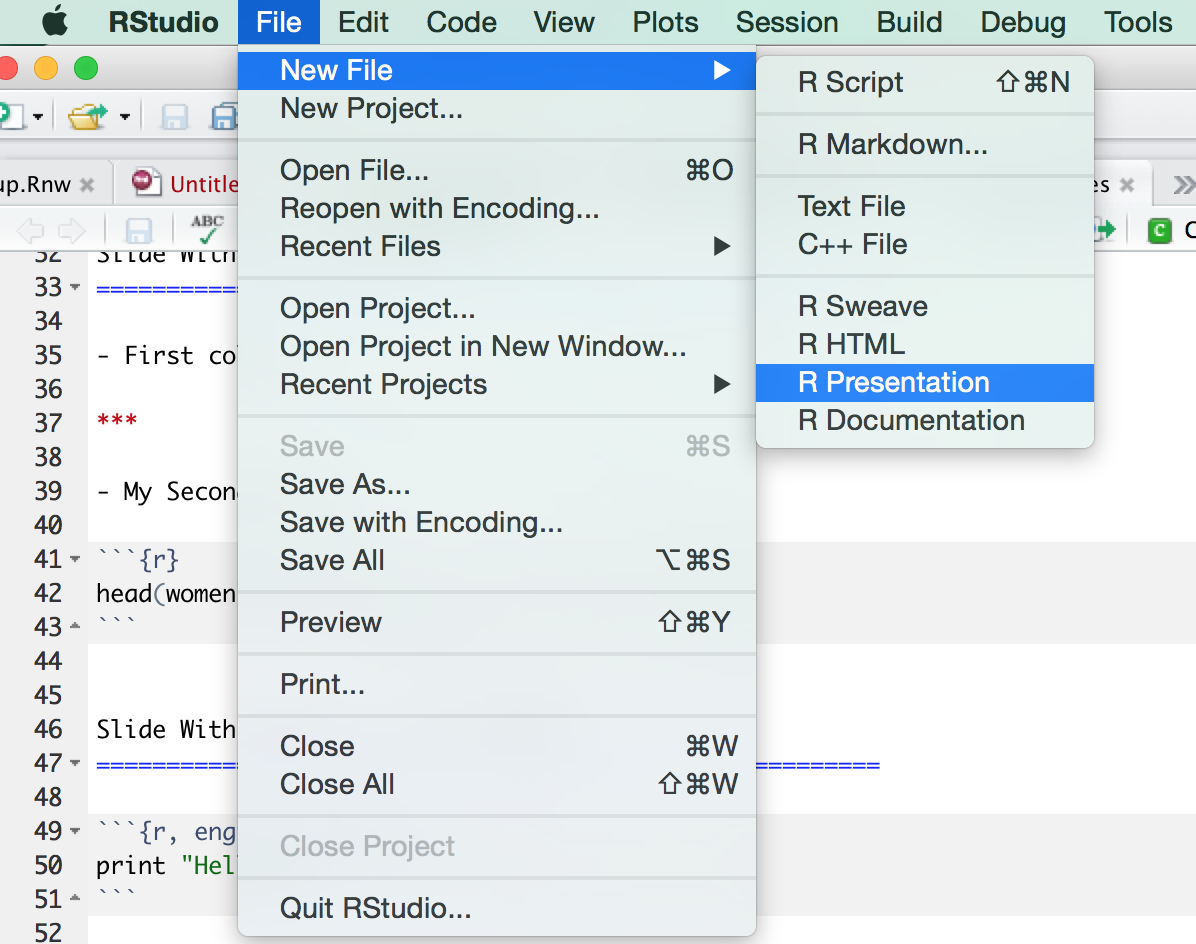Open the Session menu
1196x944 pixels.
(786, 22)
